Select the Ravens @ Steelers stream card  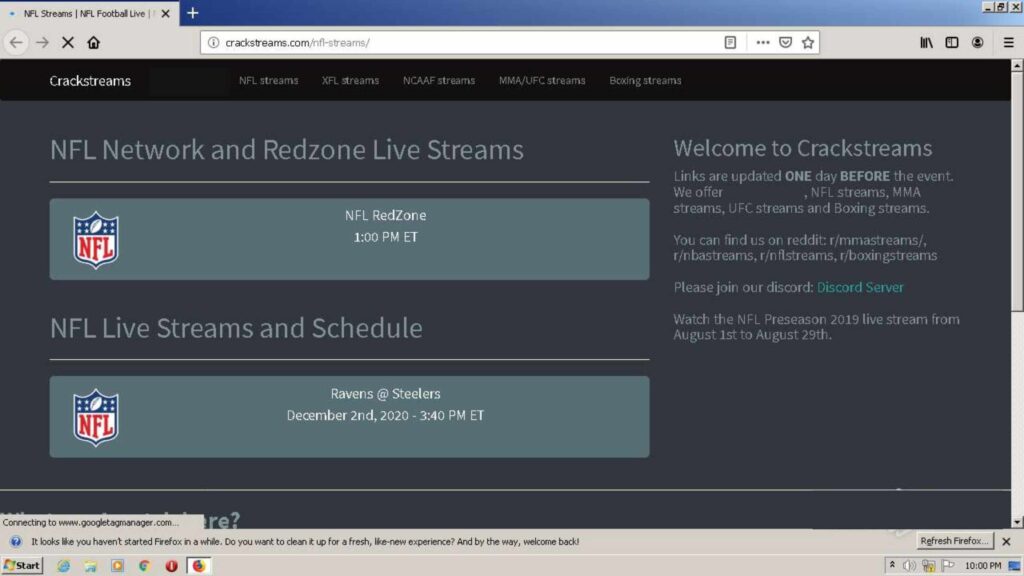(350, 415)
